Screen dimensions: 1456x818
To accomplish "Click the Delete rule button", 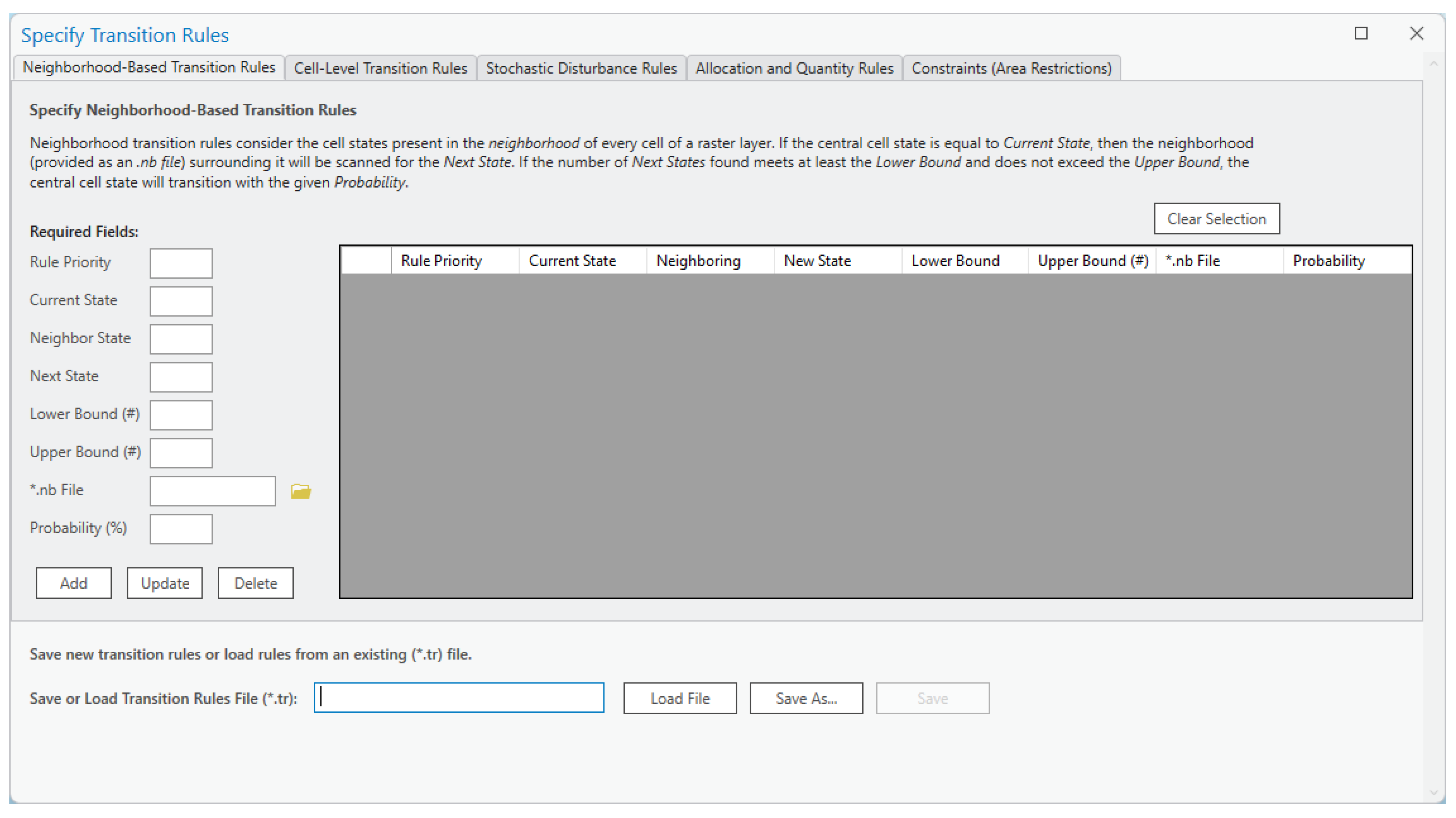I will pyautogui.click(x=256, y=582).
